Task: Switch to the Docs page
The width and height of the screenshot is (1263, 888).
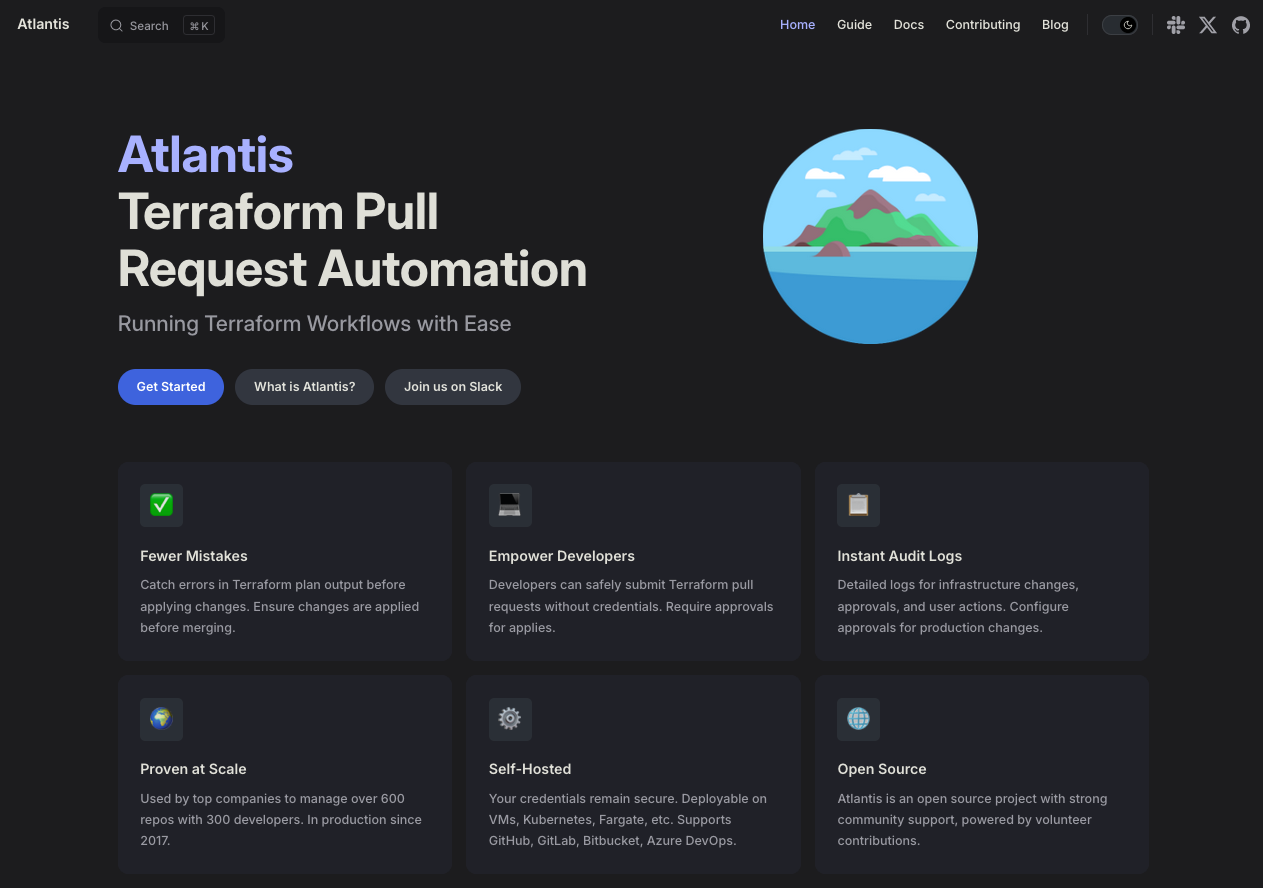Action: [908, 24]
